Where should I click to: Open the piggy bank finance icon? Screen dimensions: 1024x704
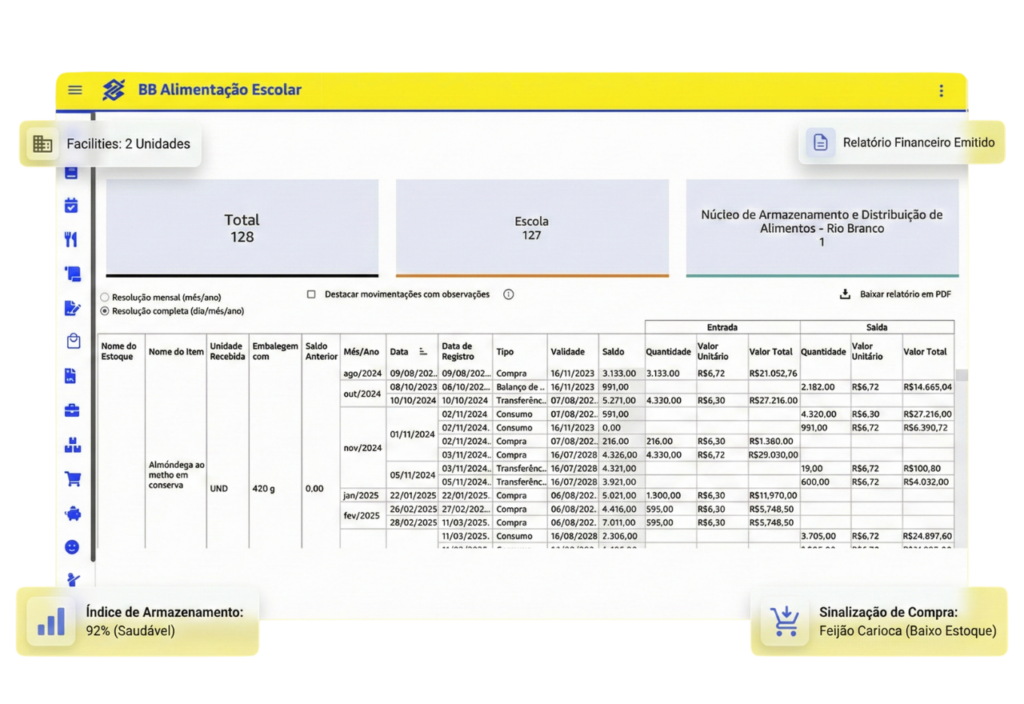tap(72, 514)
